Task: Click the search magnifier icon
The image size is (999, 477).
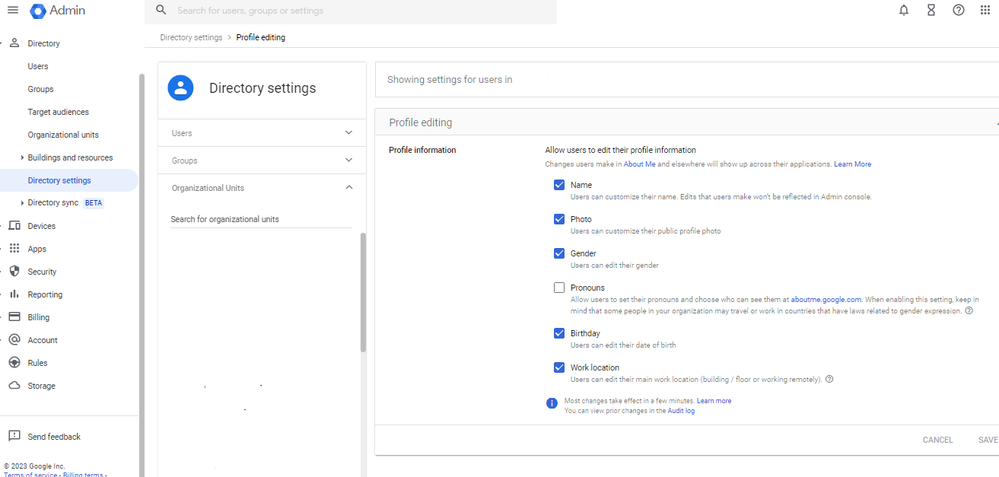Action: coord(161,10)
